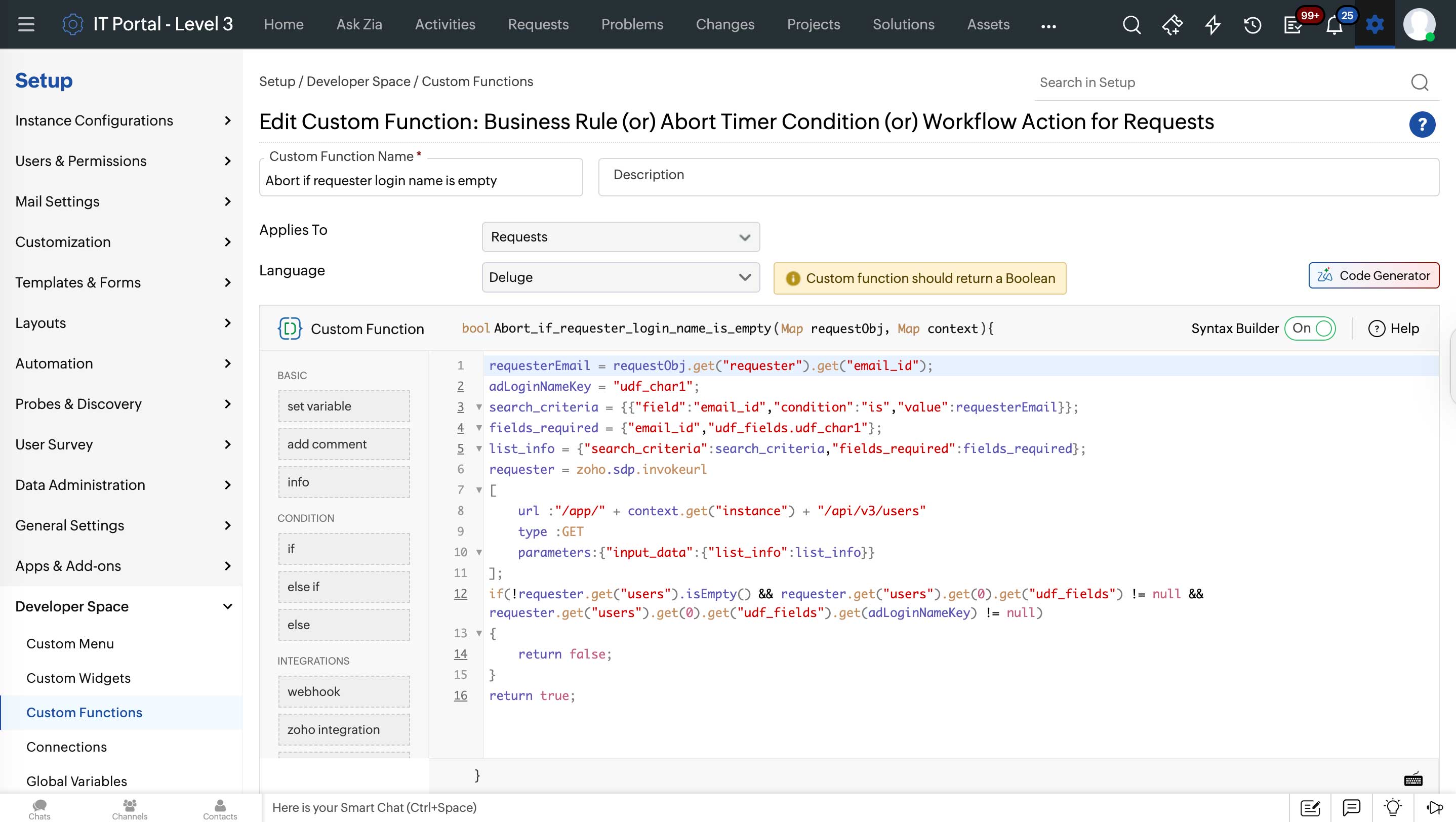
Task: Open tasks list icon with 99+ badge
Action: [x=1293, y=25]
